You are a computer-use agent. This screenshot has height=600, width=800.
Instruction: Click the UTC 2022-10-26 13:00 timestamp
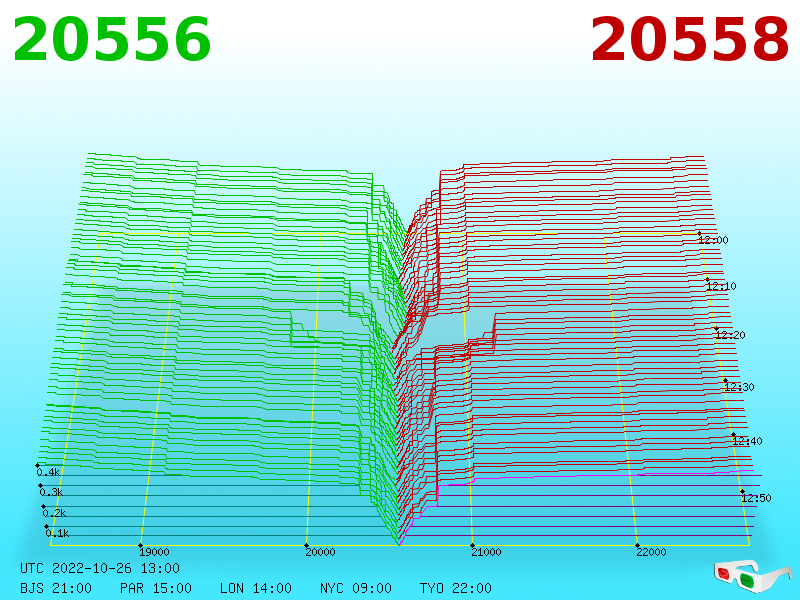pyautogui.click(x=100, y=568)
